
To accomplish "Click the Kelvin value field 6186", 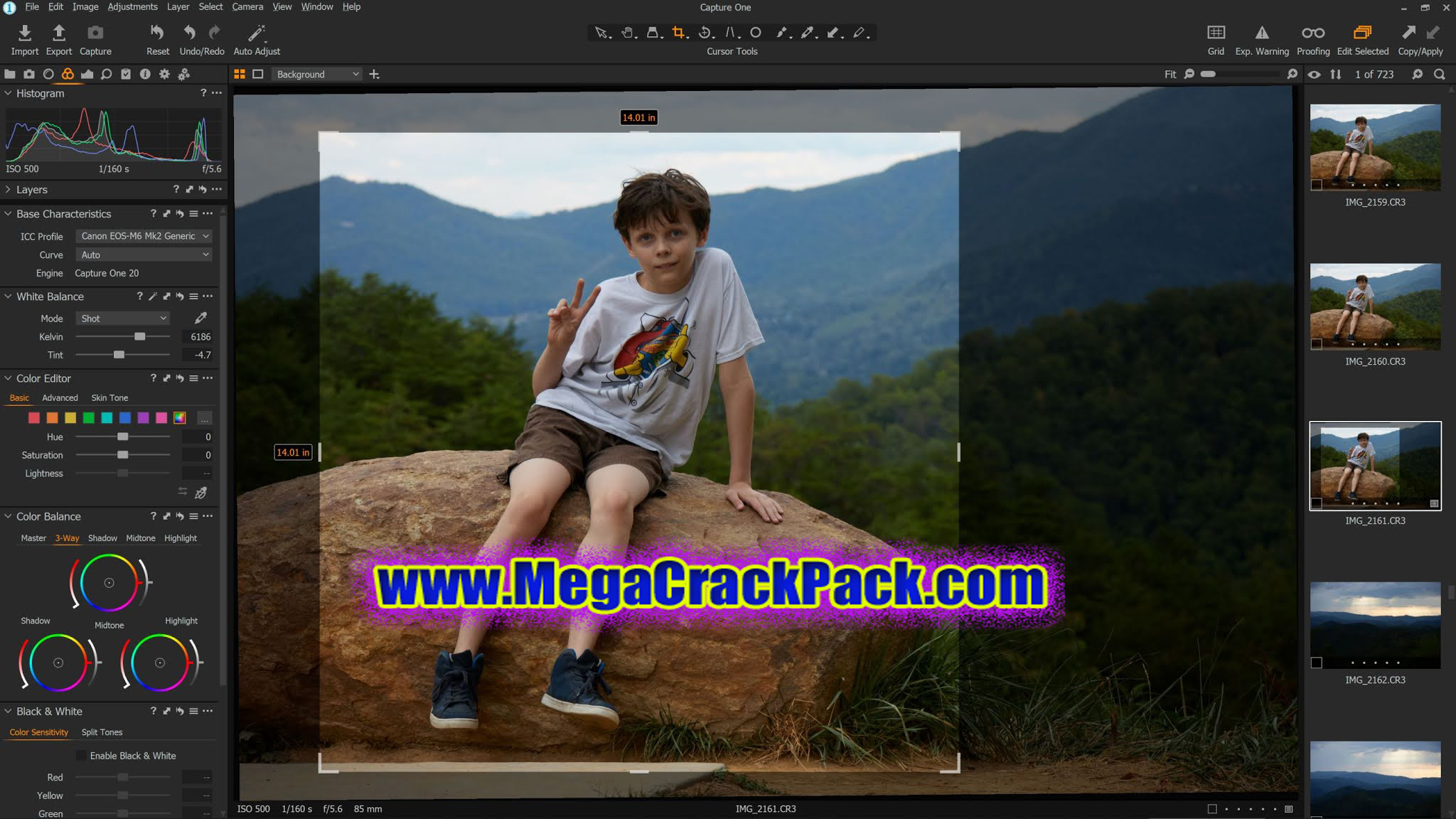I will click(197, 337).
